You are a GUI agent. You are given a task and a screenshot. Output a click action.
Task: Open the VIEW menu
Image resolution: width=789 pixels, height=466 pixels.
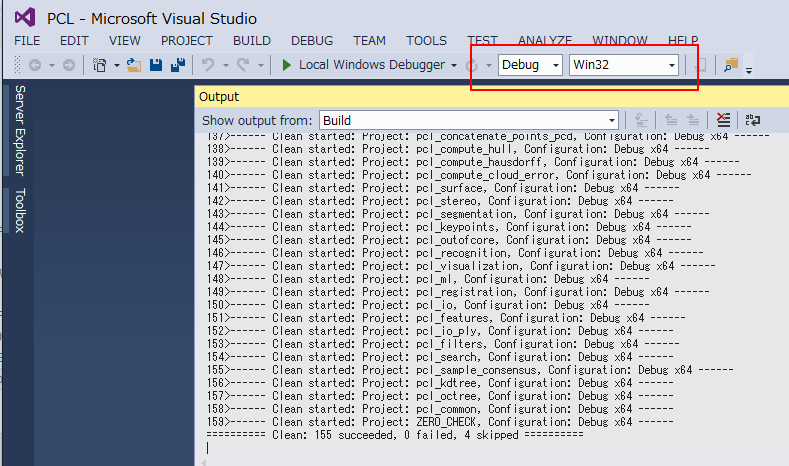click(125, 41)
